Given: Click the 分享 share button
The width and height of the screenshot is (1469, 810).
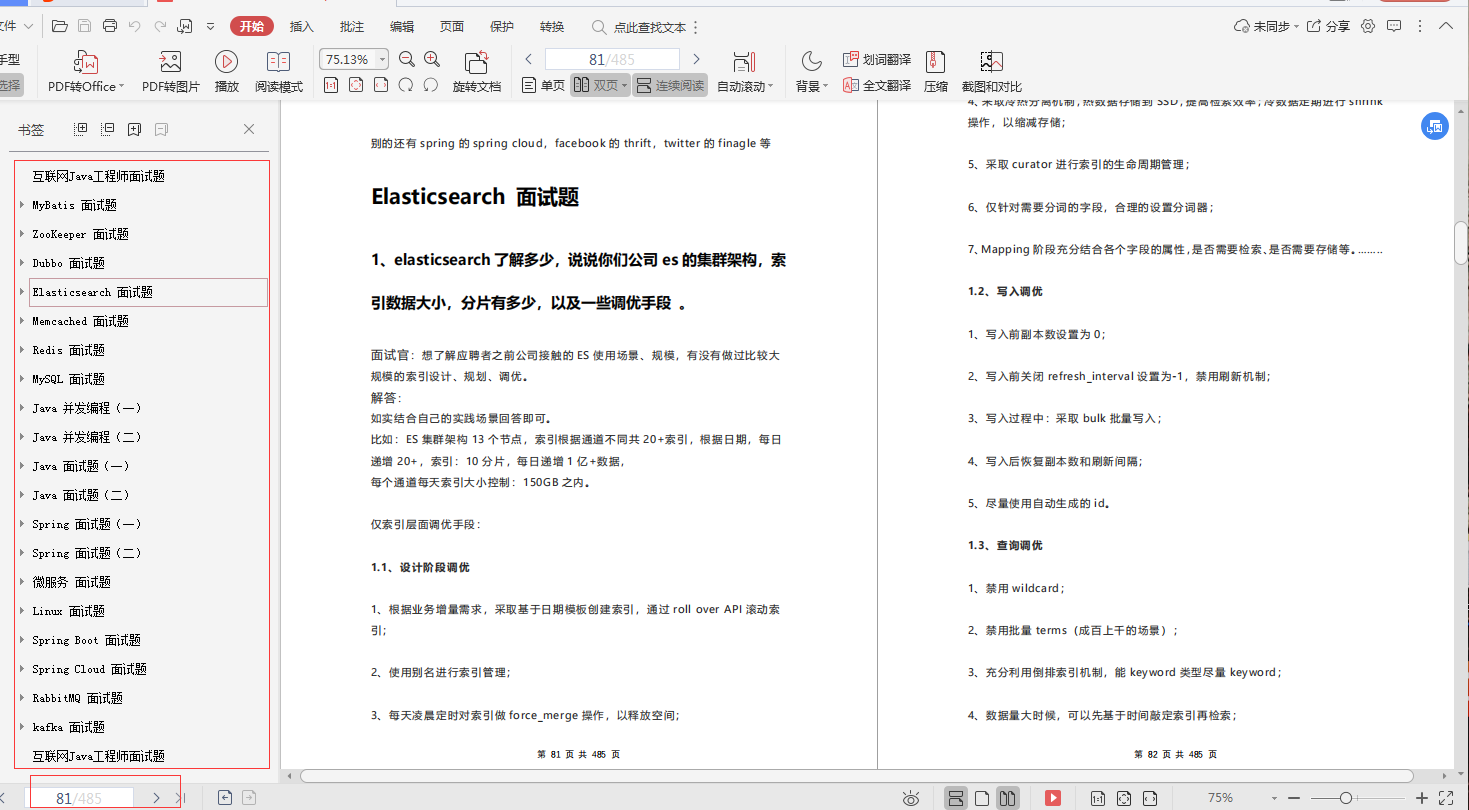Looking at the screenshot, I should click(x=1328, y=26).
